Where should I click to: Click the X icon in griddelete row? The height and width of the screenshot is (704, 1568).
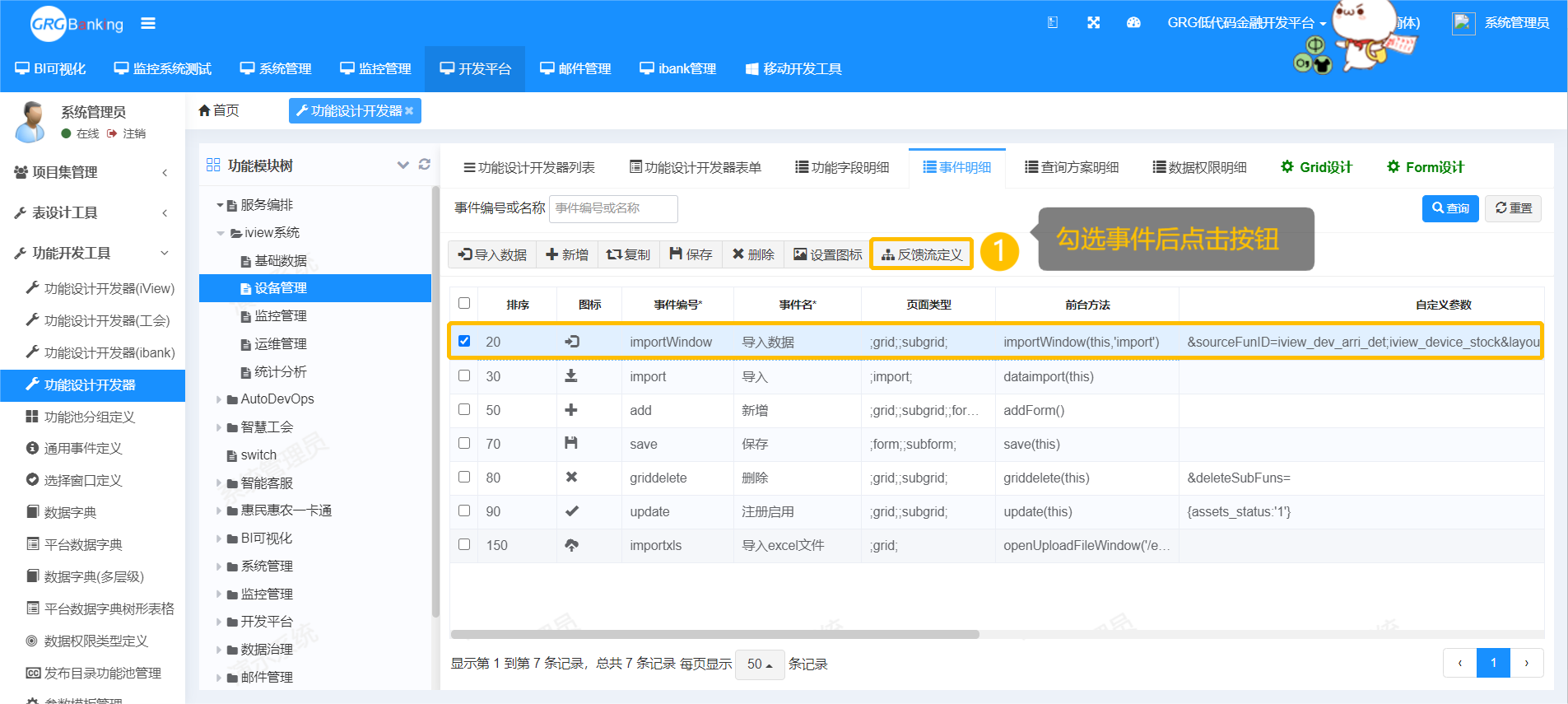coord(571,477)
